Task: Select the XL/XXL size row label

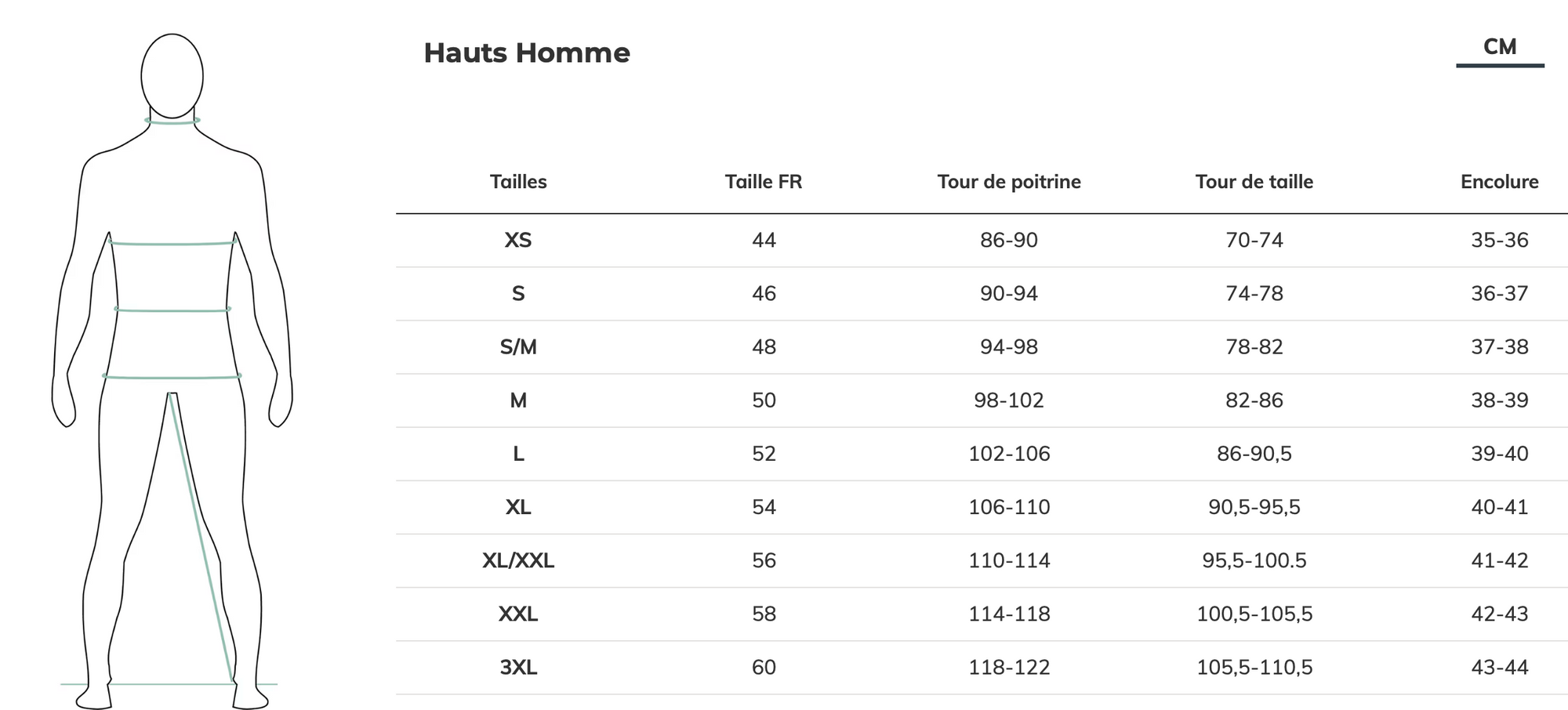Action: click(518, 560)
